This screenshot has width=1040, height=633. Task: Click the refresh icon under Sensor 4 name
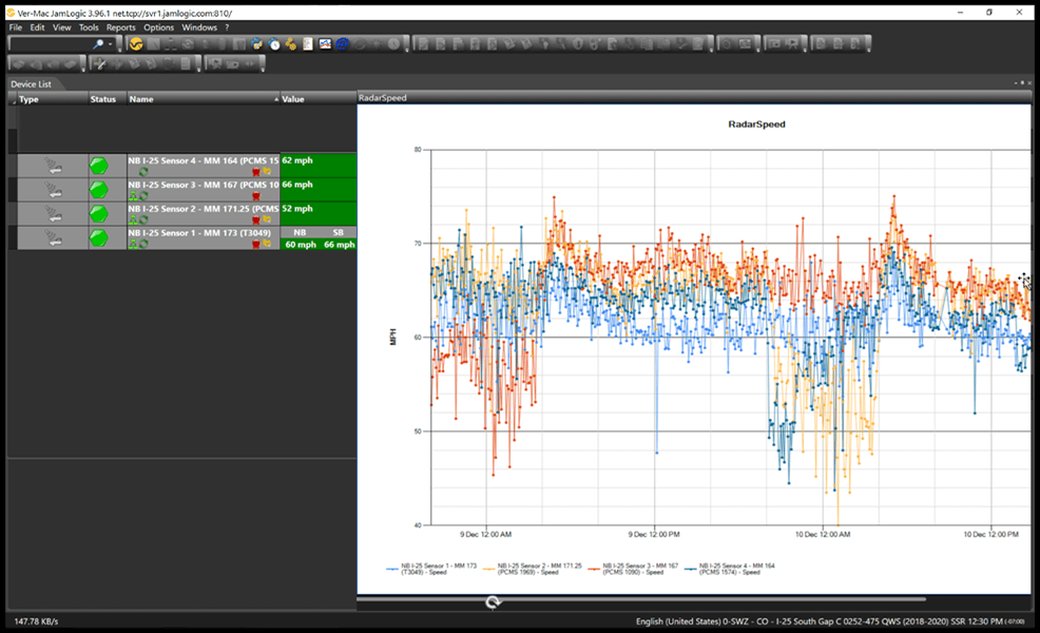143,172
